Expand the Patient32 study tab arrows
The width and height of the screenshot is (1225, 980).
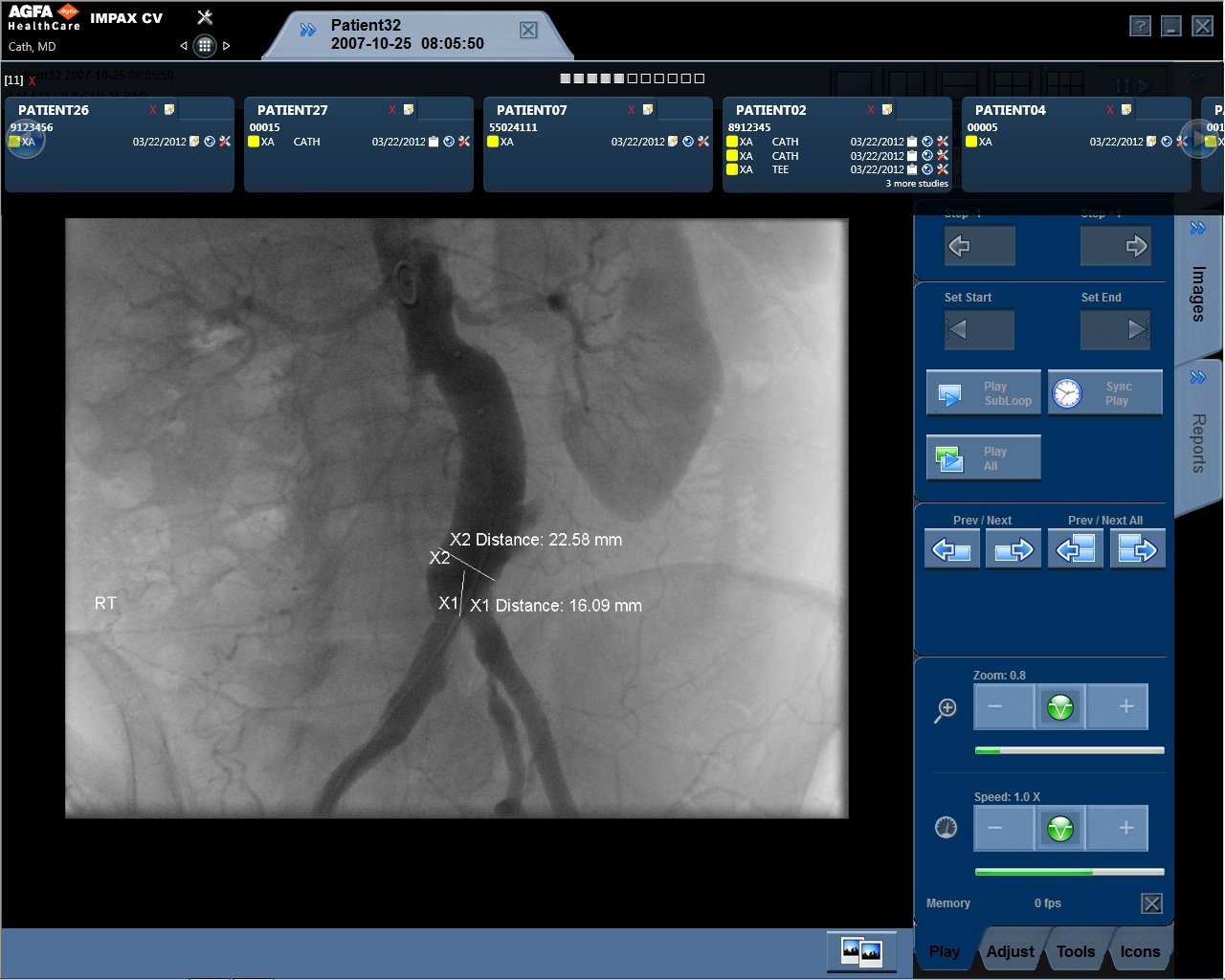pos(307,31)
